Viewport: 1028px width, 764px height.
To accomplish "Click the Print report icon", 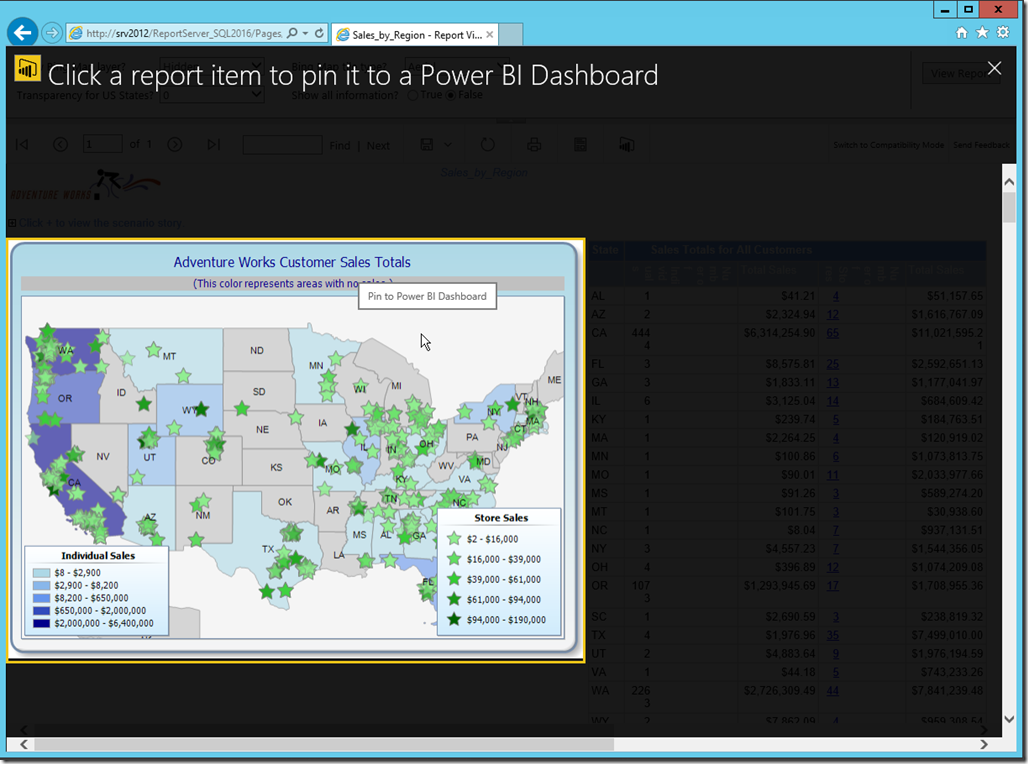I will pyautogui.click(x=534, y=144).
